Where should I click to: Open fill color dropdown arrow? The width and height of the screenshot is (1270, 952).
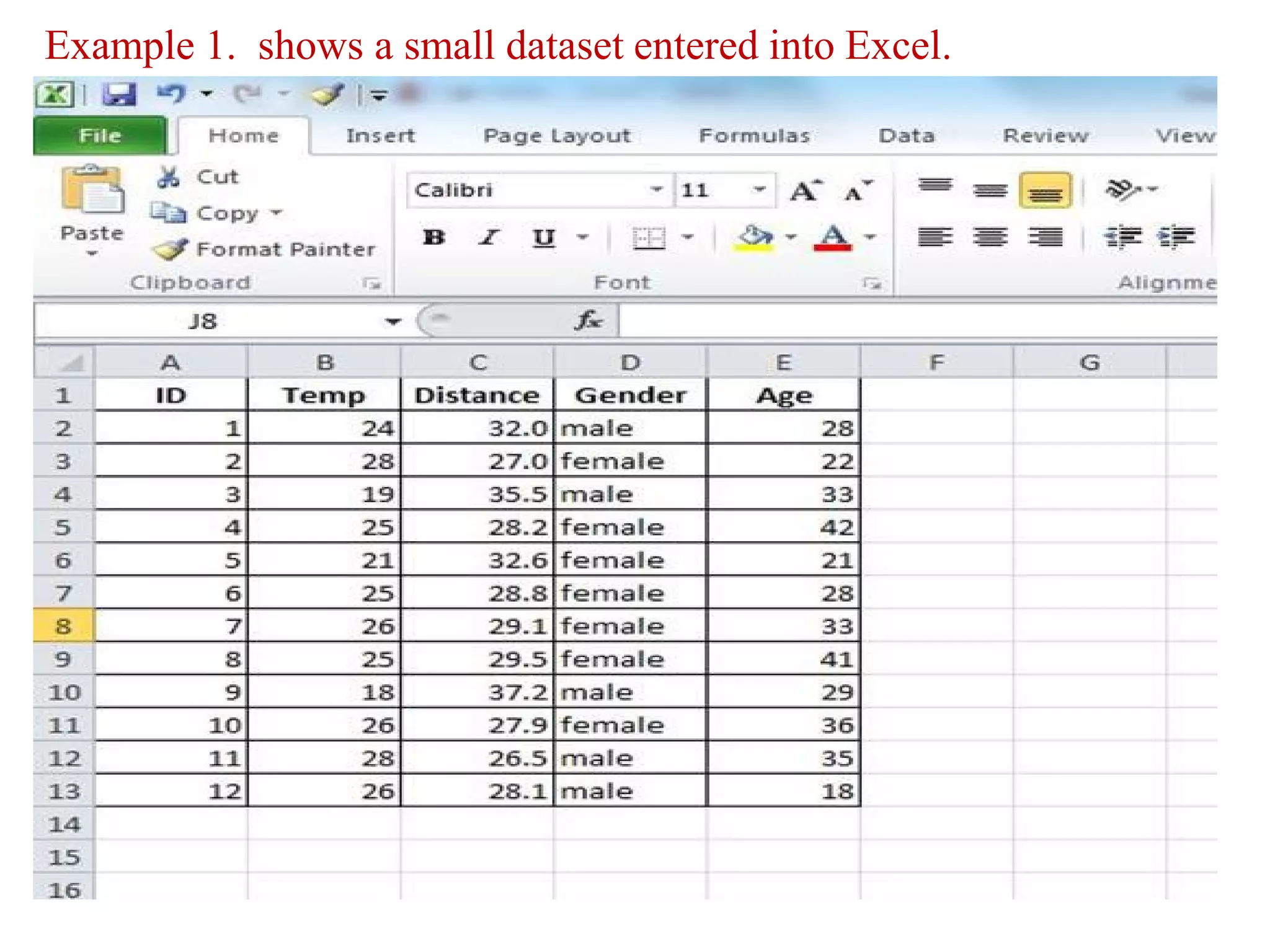791,237
